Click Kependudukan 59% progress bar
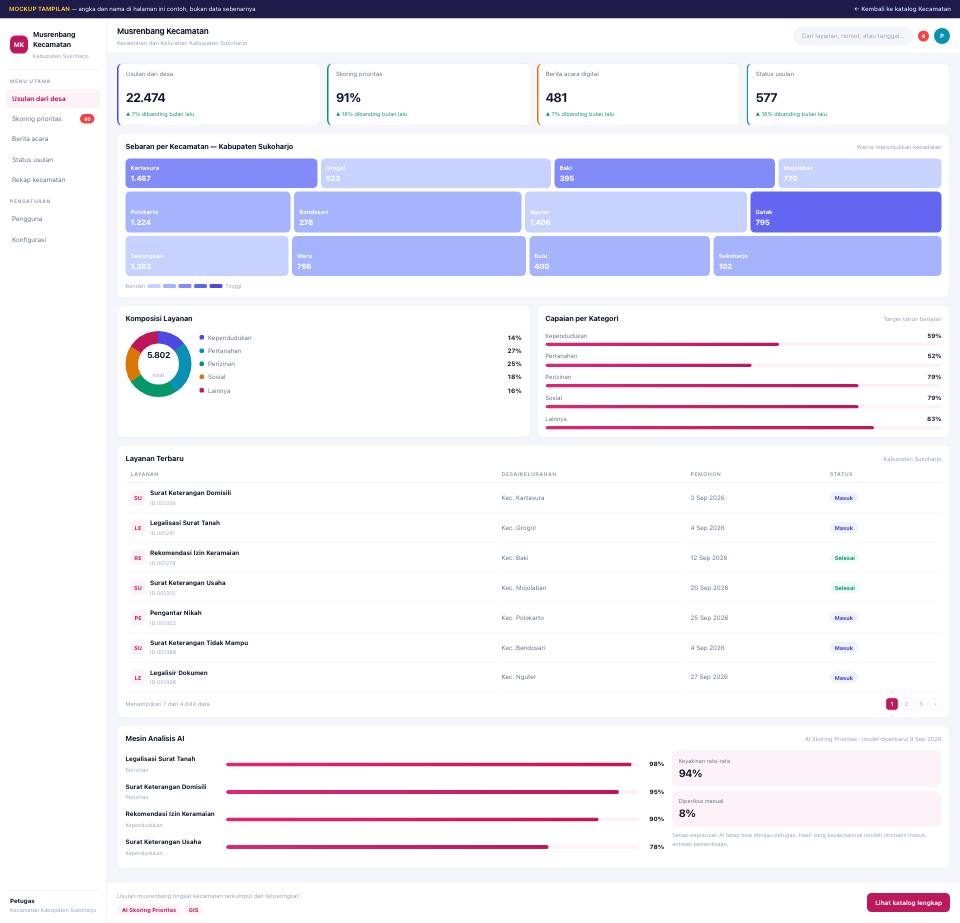Image resolution: width=960 pixels, height=923 pixels. click(x=743, y=345)
